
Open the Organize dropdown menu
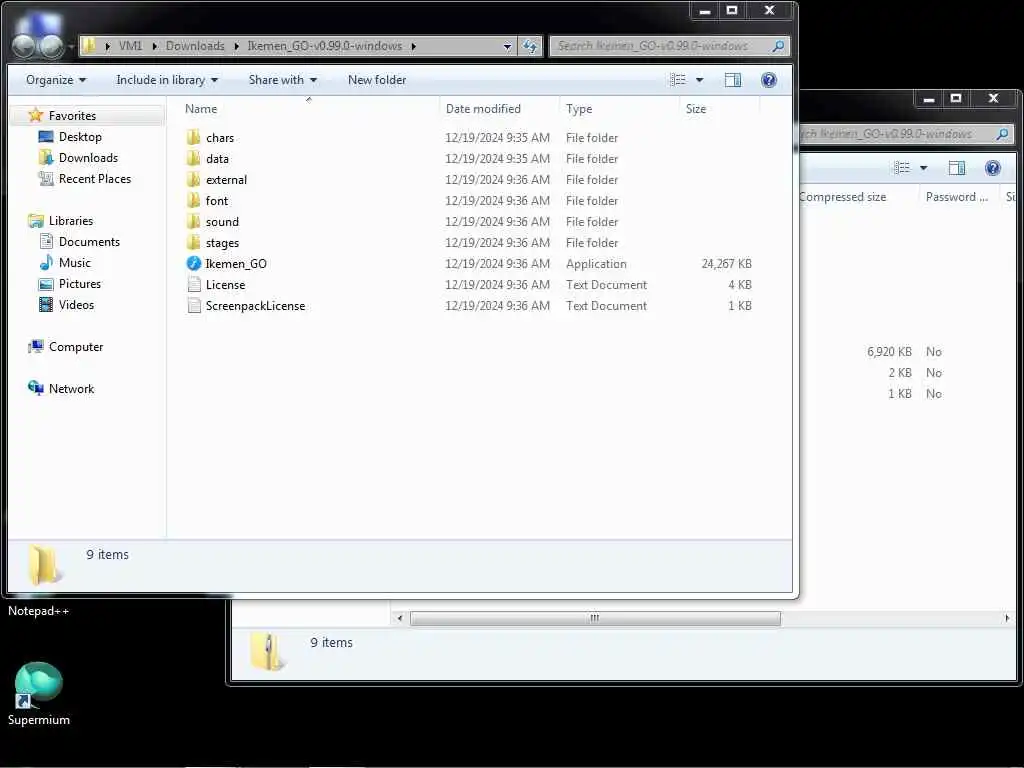[x=56, y=80]
